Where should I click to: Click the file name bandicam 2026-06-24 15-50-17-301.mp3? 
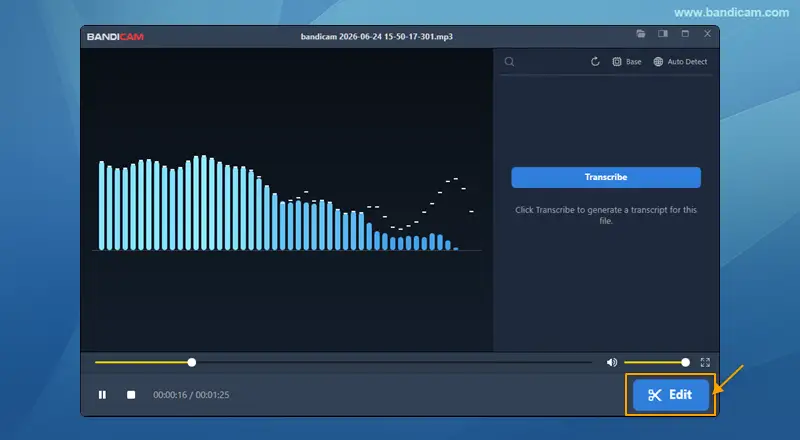377,37
